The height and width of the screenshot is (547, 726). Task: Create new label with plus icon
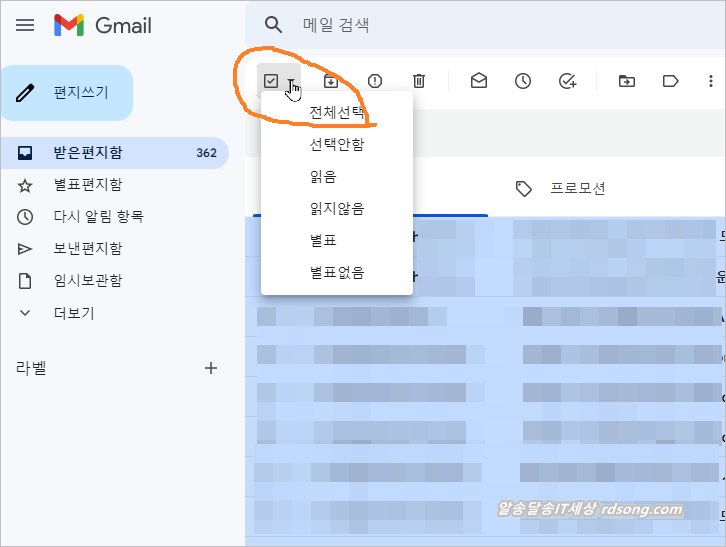click(x=211, y=368)
